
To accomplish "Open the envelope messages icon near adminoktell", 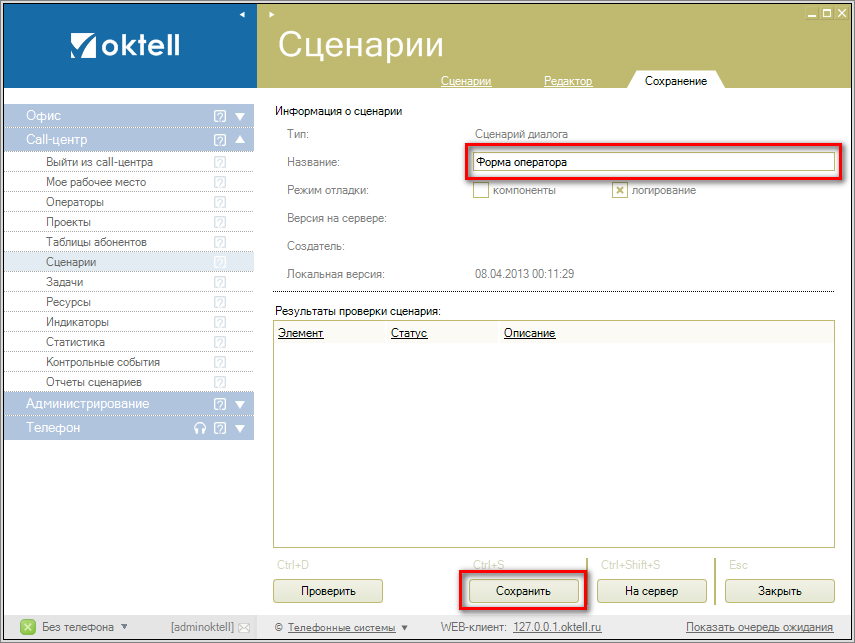I will pyautogui.click(x=244, y=628).
